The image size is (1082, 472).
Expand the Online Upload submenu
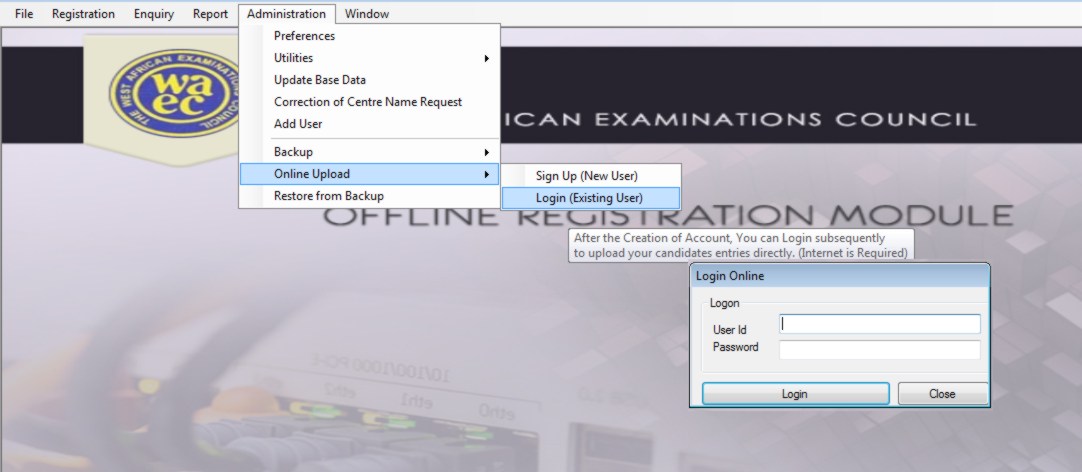369,174
